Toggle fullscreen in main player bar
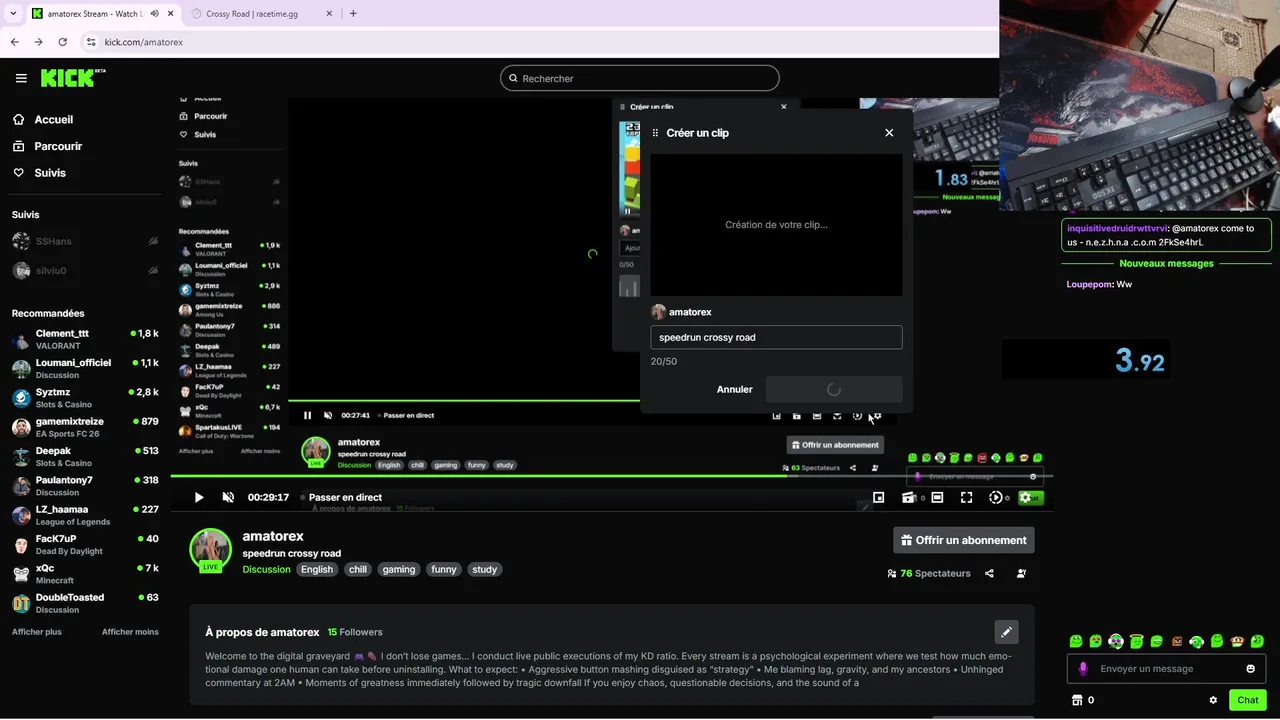Screen dimensions: 1280x720 click(966, 497)
